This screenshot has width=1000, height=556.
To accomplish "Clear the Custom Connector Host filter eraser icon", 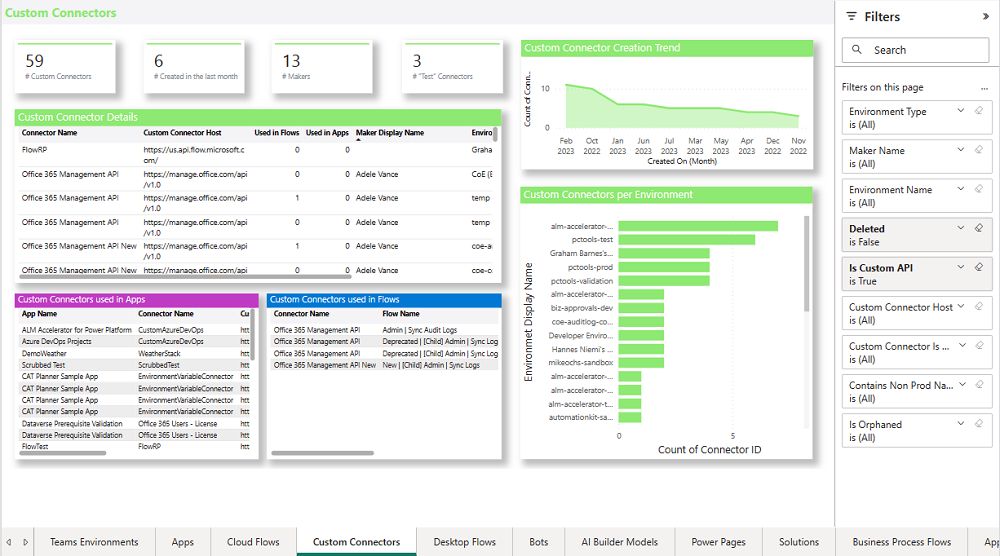I will pyautogui.click(x=979, y=306).
